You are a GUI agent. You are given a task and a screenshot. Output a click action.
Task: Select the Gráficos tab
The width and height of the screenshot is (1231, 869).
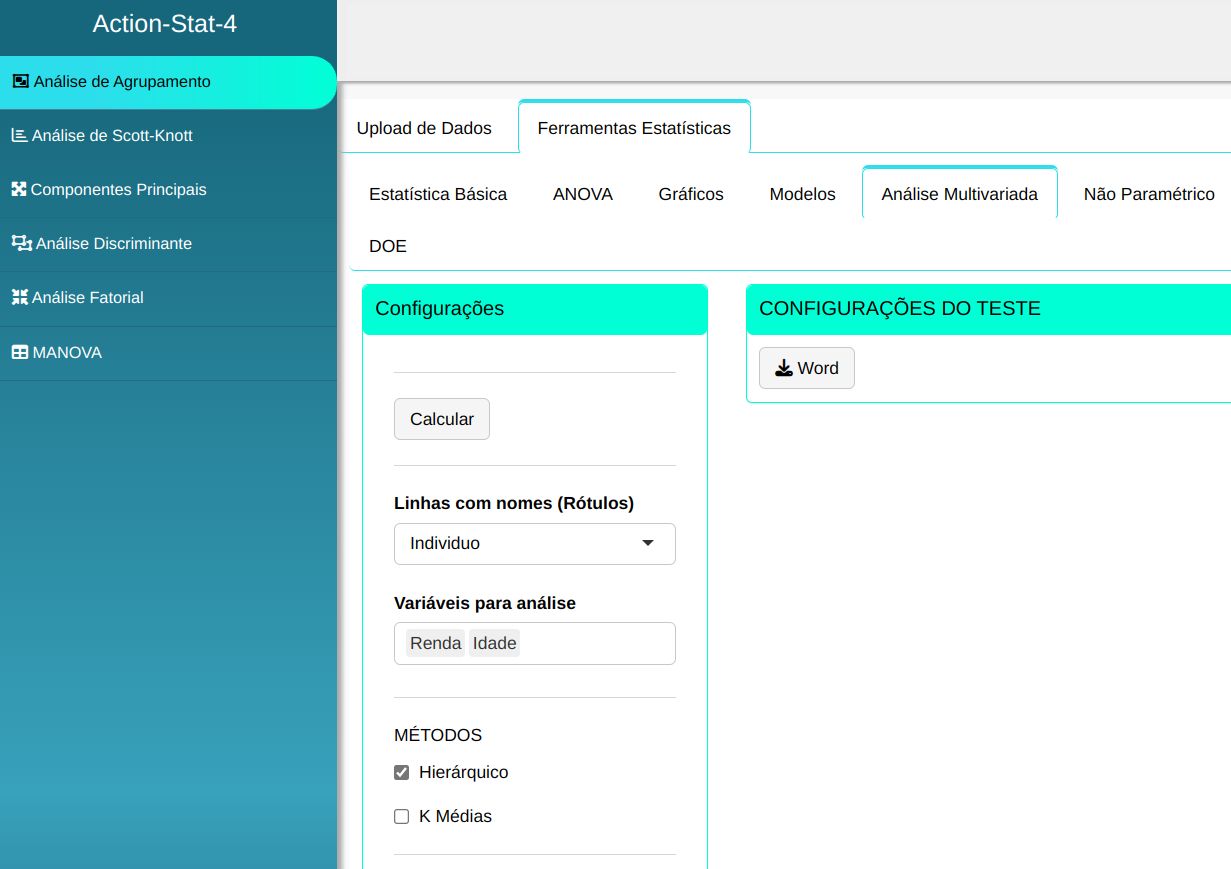(691, 194)
